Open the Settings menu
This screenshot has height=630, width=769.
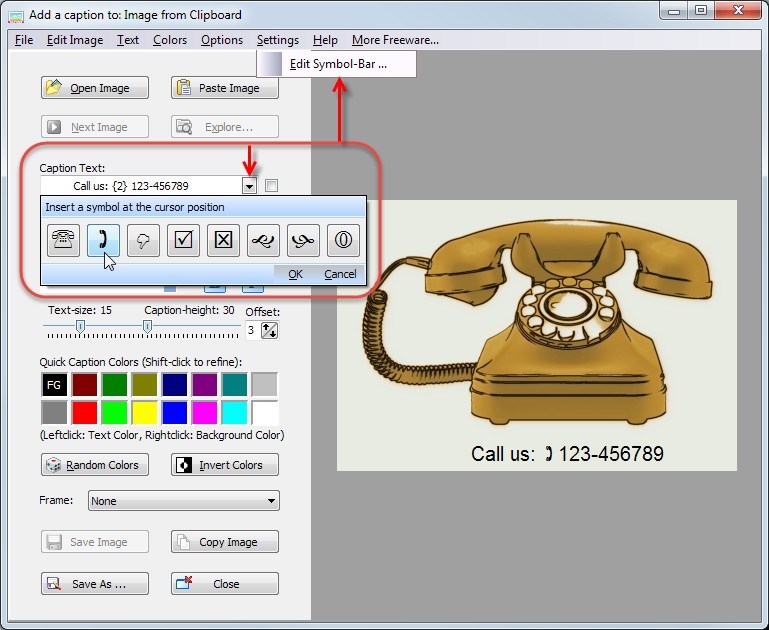277,40
